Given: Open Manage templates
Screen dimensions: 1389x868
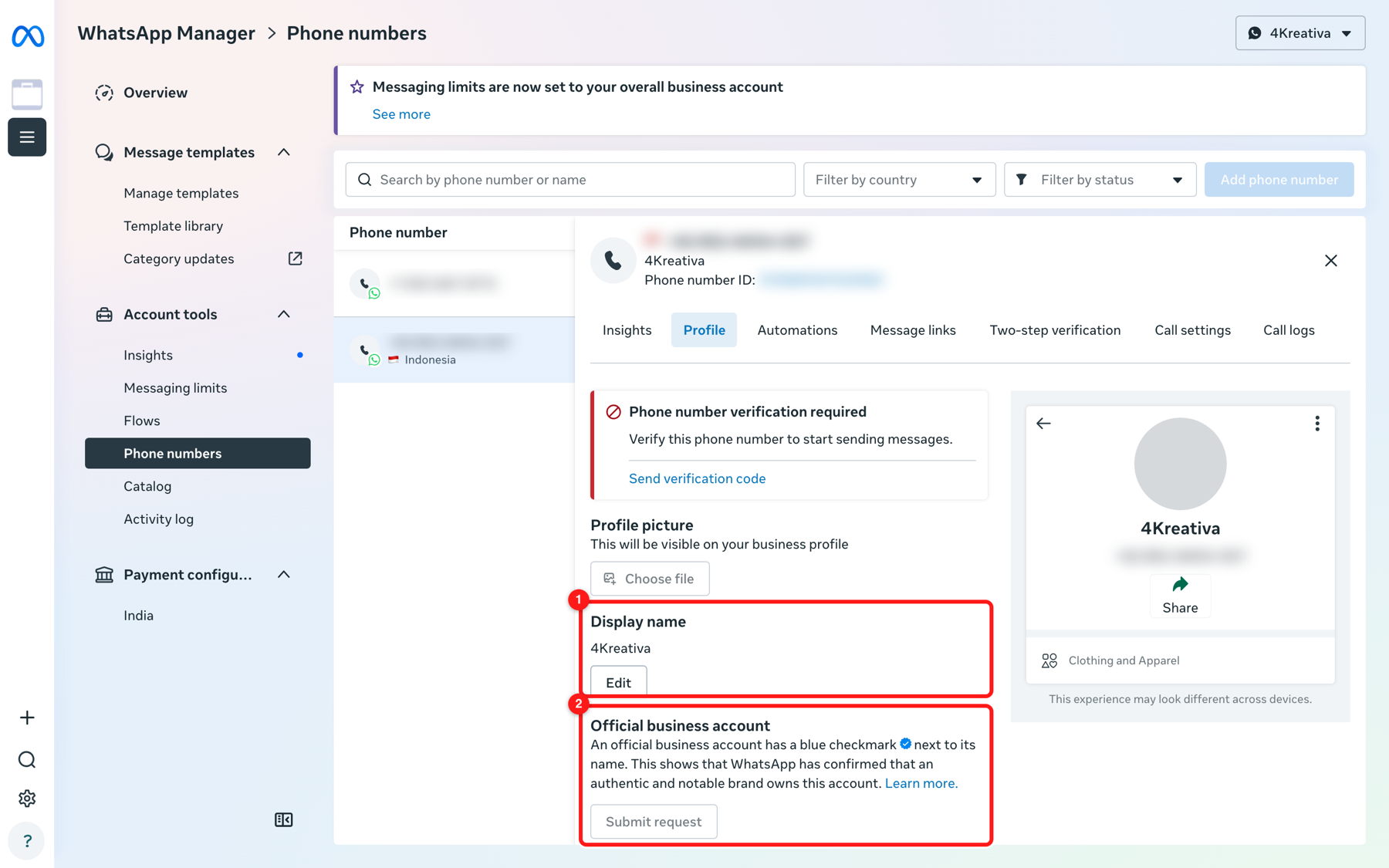Looking at the screenshot, I should 181,193.
